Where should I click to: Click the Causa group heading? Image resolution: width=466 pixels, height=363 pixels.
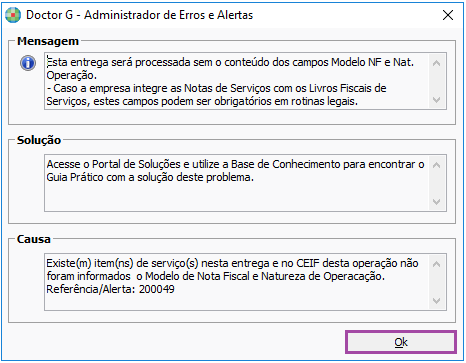pyautogui.click(x=34, y=239)
